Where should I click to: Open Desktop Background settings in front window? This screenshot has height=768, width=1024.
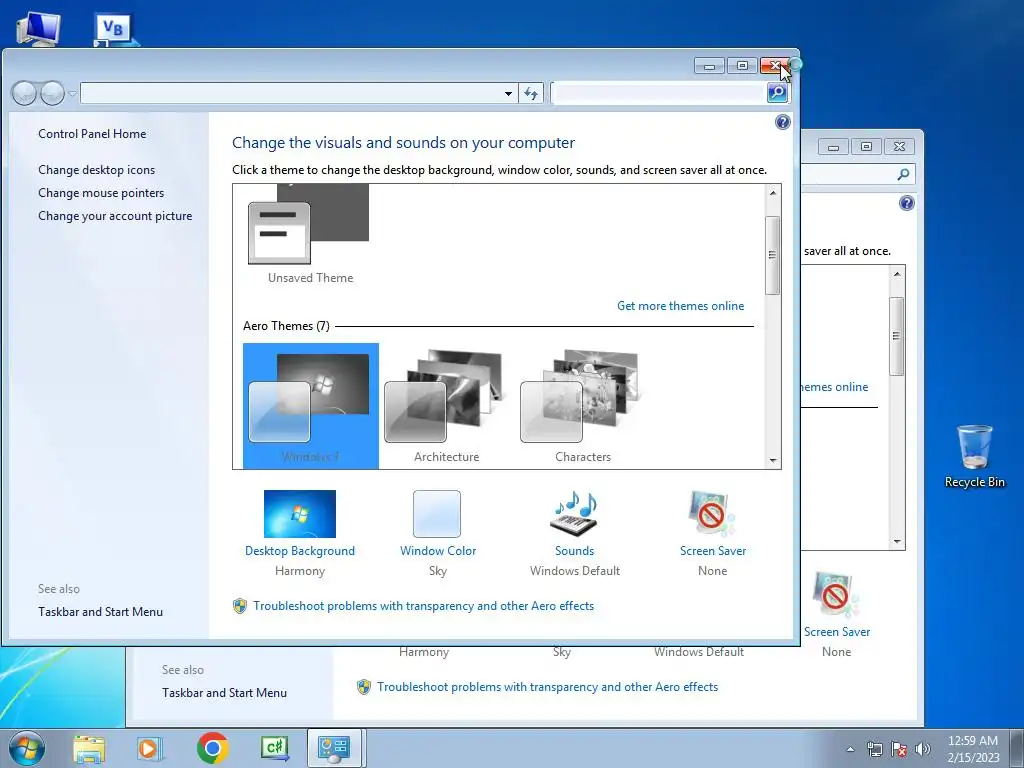300,514
